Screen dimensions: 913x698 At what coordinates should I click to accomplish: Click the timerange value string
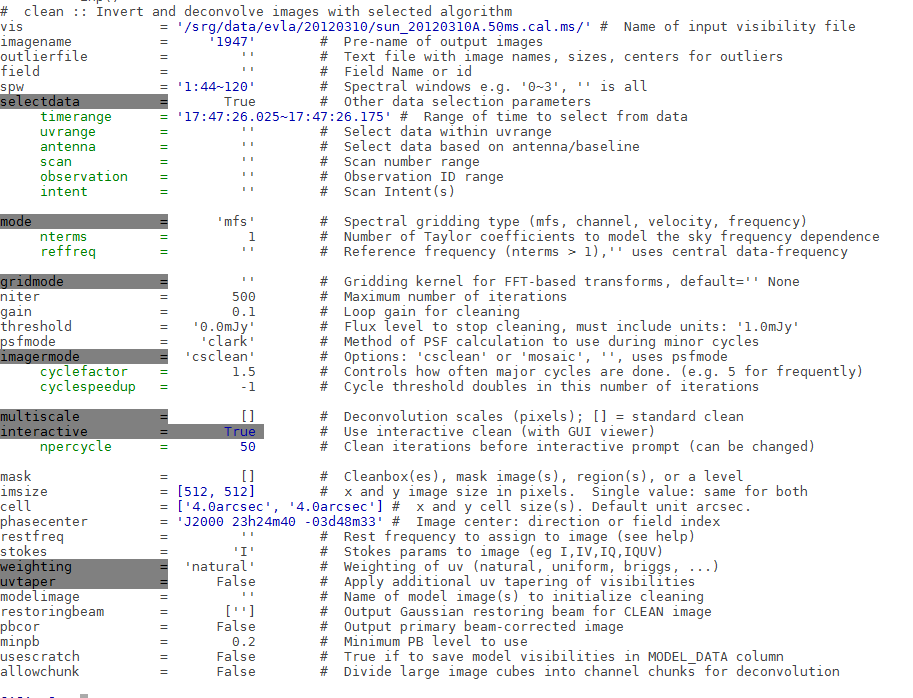point(284,116)
